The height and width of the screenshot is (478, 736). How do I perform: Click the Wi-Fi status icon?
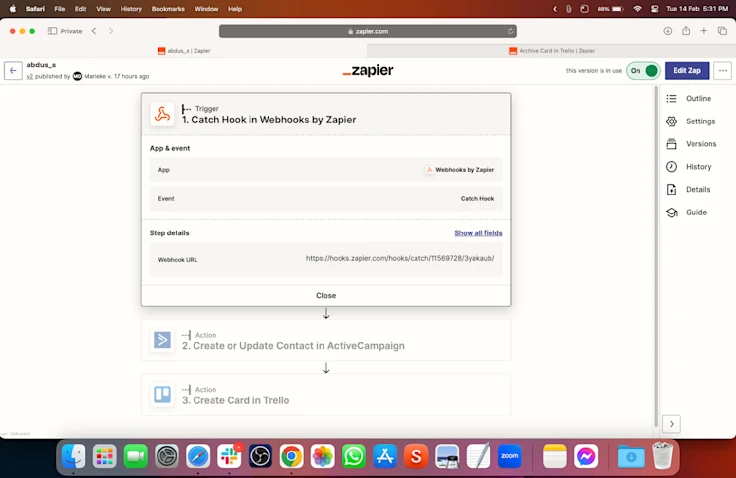(637, 9)
